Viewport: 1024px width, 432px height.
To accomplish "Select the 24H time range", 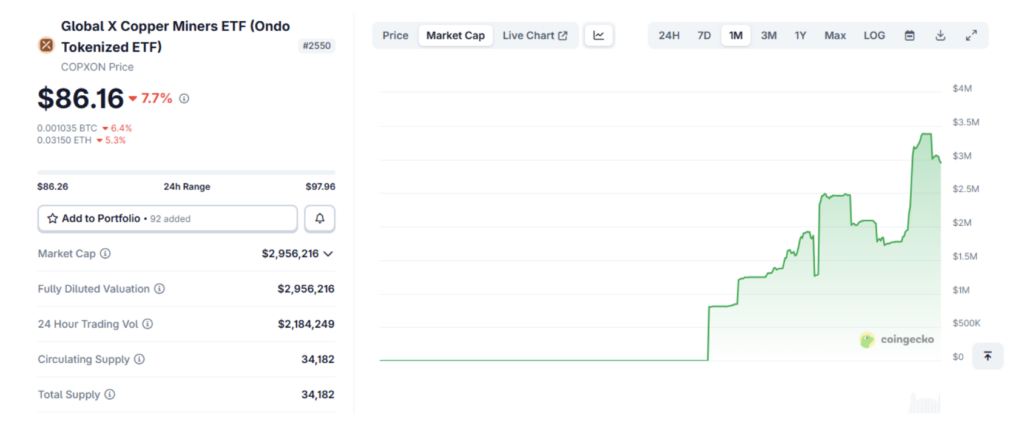I will coord(669,35).
